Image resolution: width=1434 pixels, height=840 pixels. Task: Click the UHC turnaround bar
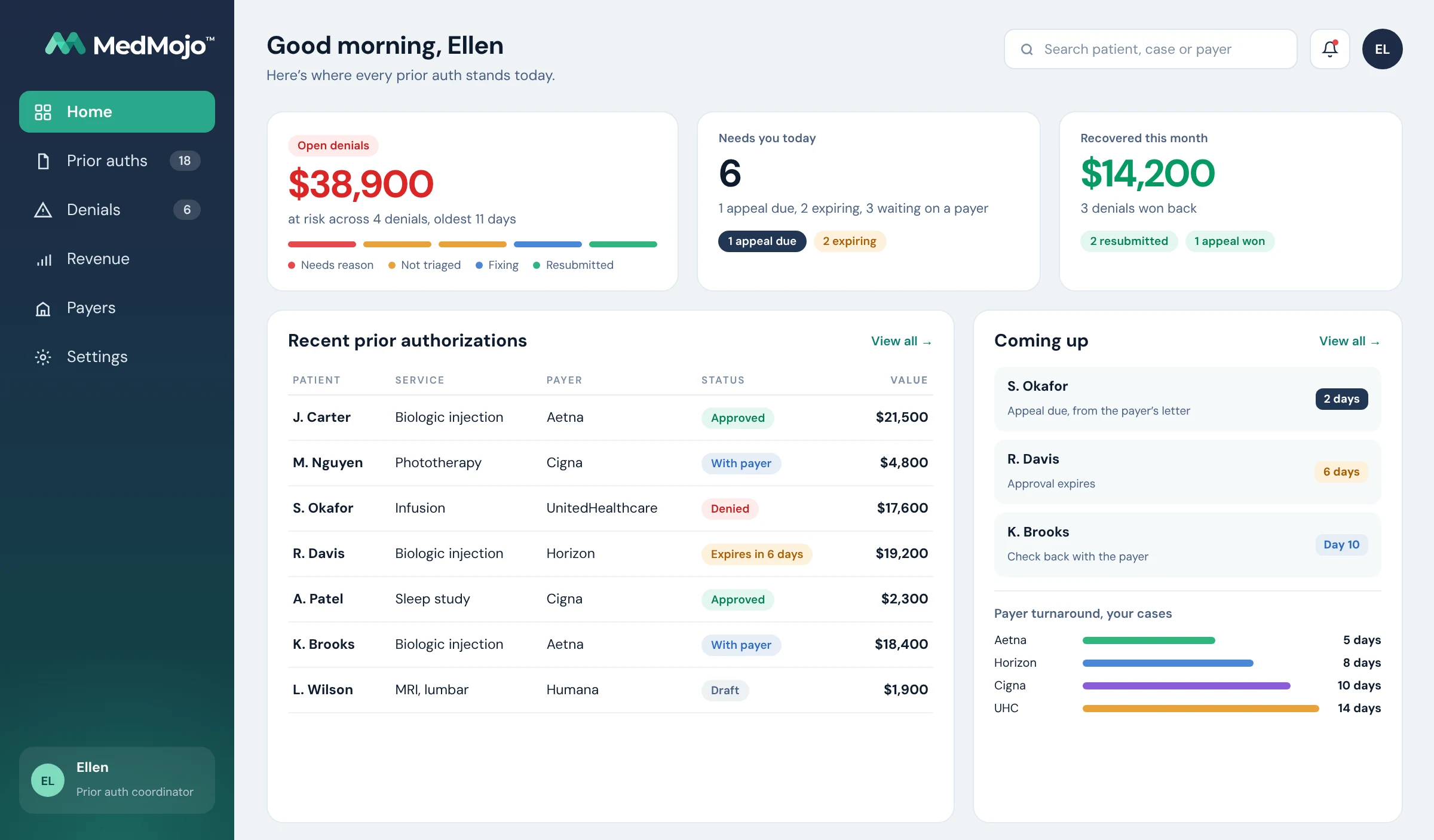pos(1201,709)
